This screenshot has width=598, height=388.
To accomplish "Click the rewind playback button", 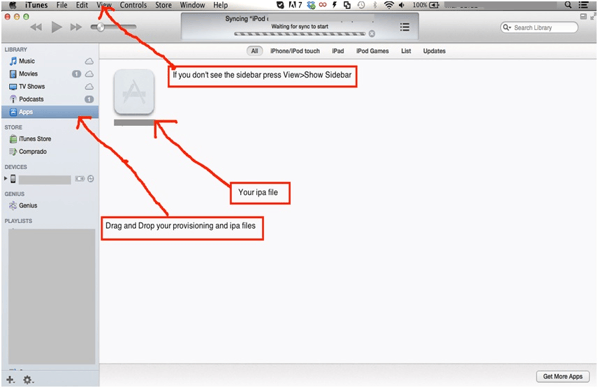I will [x=36, y=27].
